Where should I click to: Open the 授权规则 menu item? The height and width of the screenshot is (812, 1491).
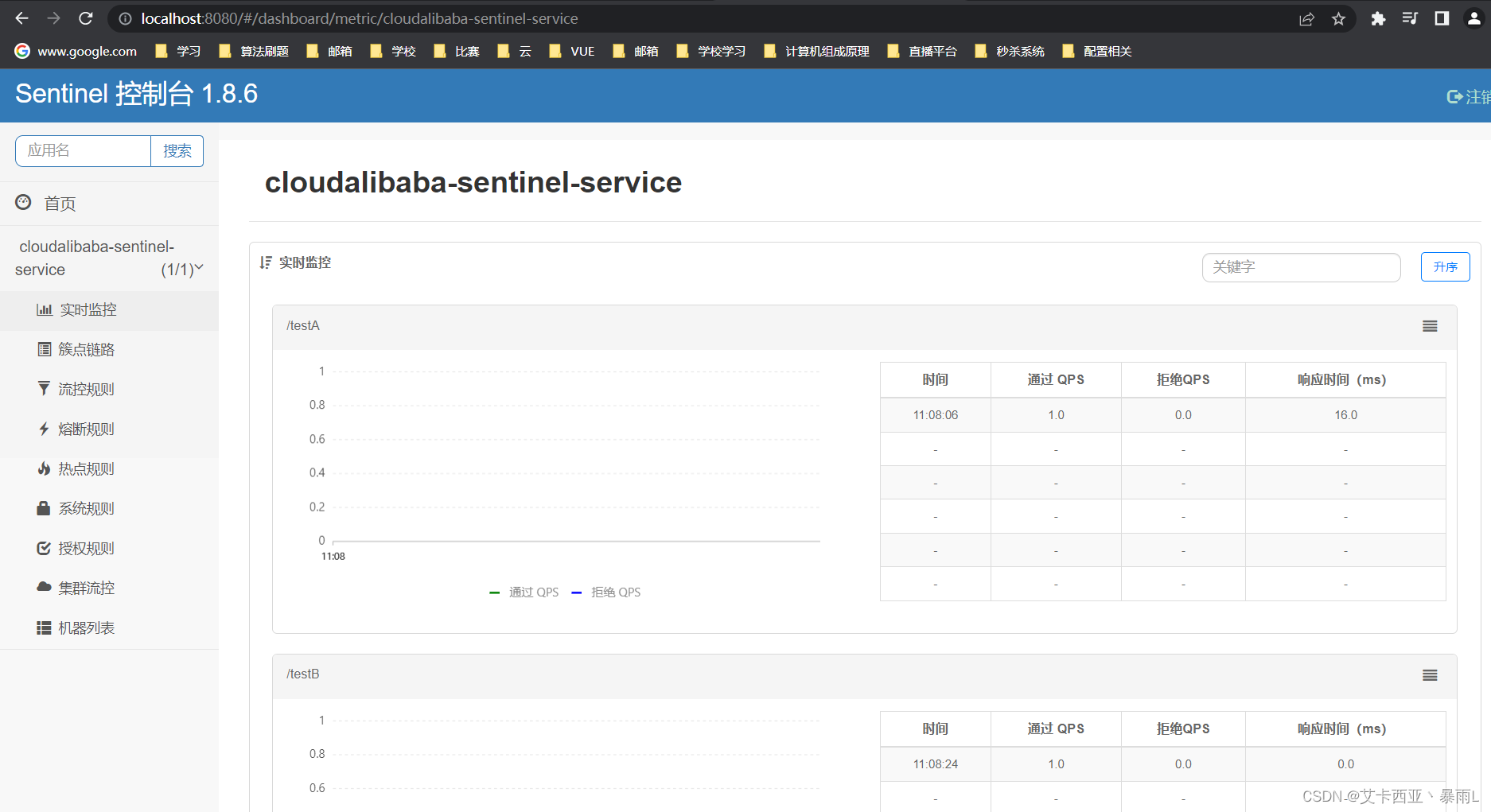(x=109, y=549)
